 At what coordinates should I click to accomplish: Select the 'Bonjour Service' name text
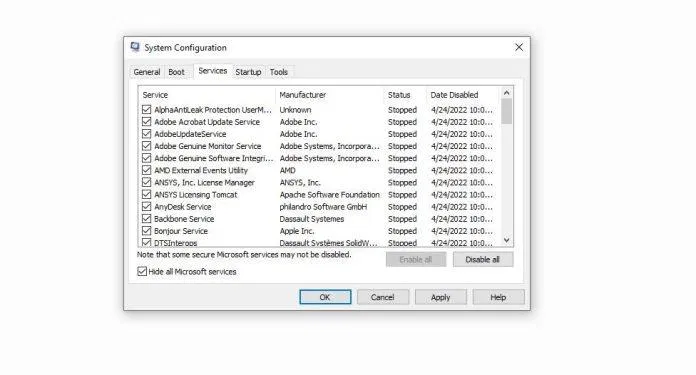coord(181,231)
